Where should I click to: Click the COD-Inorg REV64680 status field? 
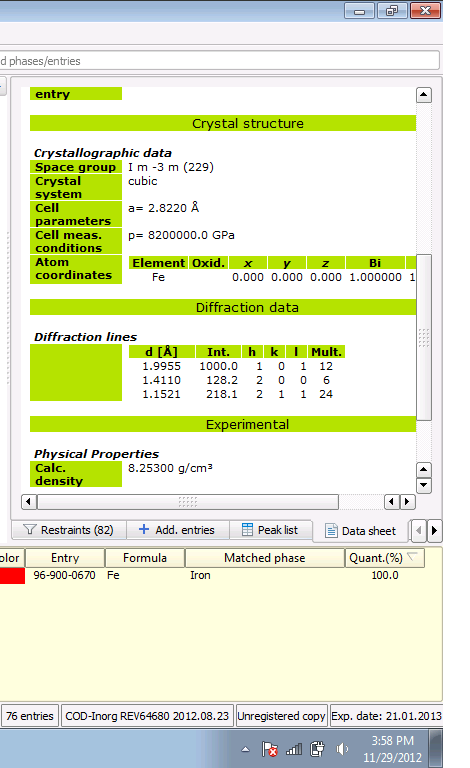pos(147,716)
